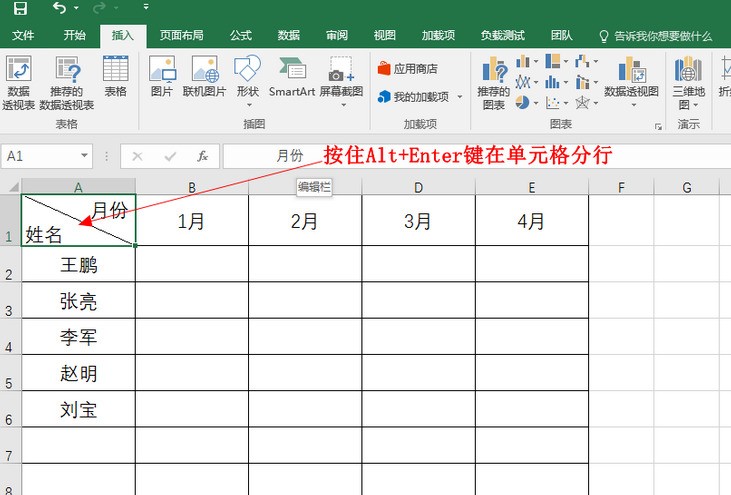Insert a waterfall or stock chart
The image size is (731, 495).
582,61
